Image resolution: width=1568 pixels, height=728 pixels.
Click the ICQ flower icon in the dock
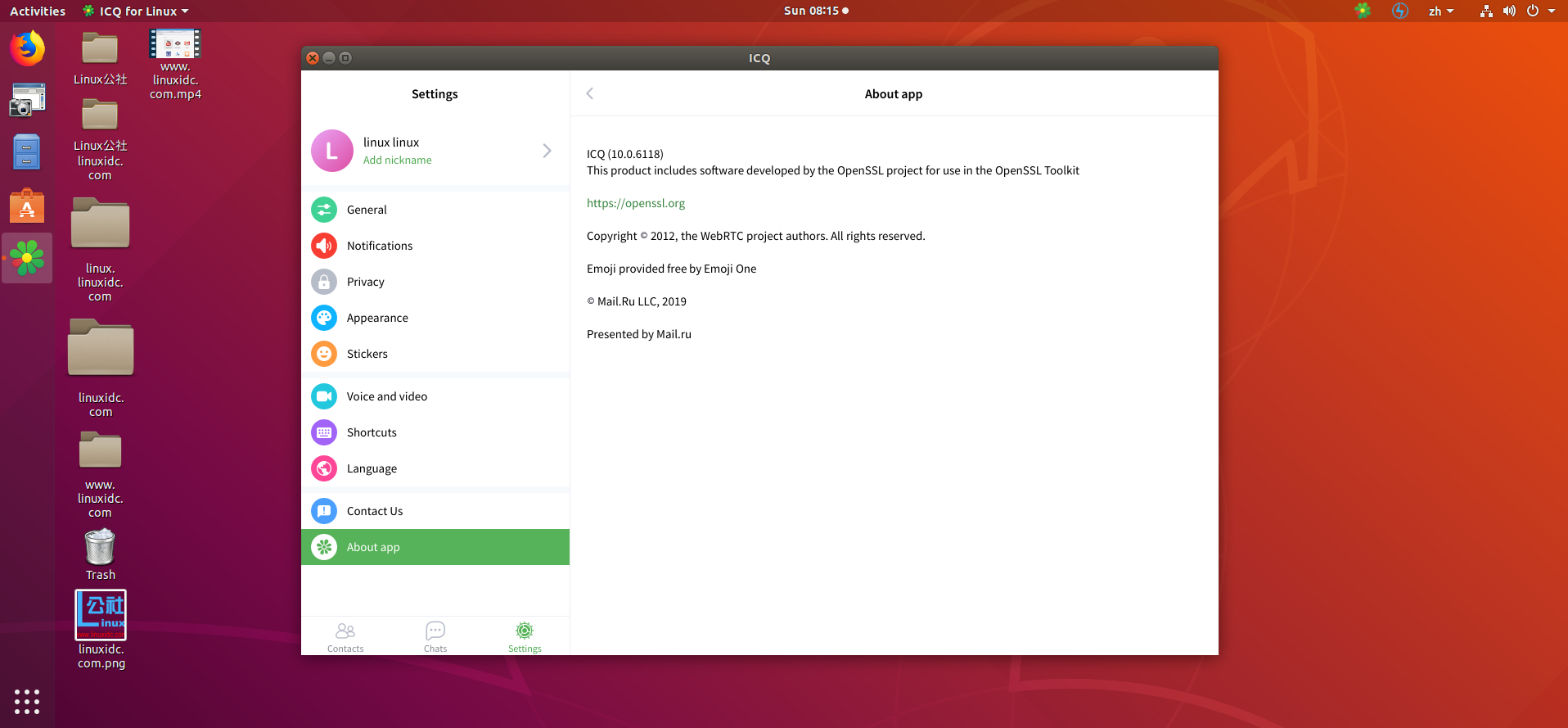click(27, 258)
